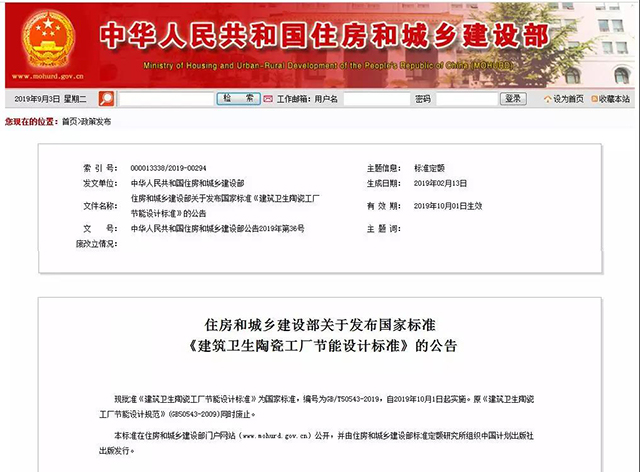Click the 发文单位 label
This screenshot has width=640, height=472.
click(100, 183)
